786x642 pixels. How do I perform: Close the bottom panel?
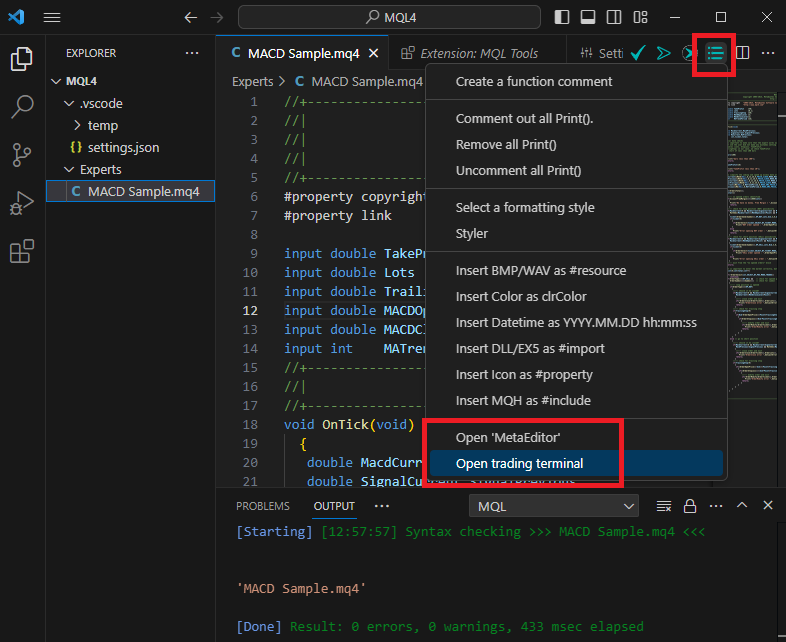coord(768,505)
